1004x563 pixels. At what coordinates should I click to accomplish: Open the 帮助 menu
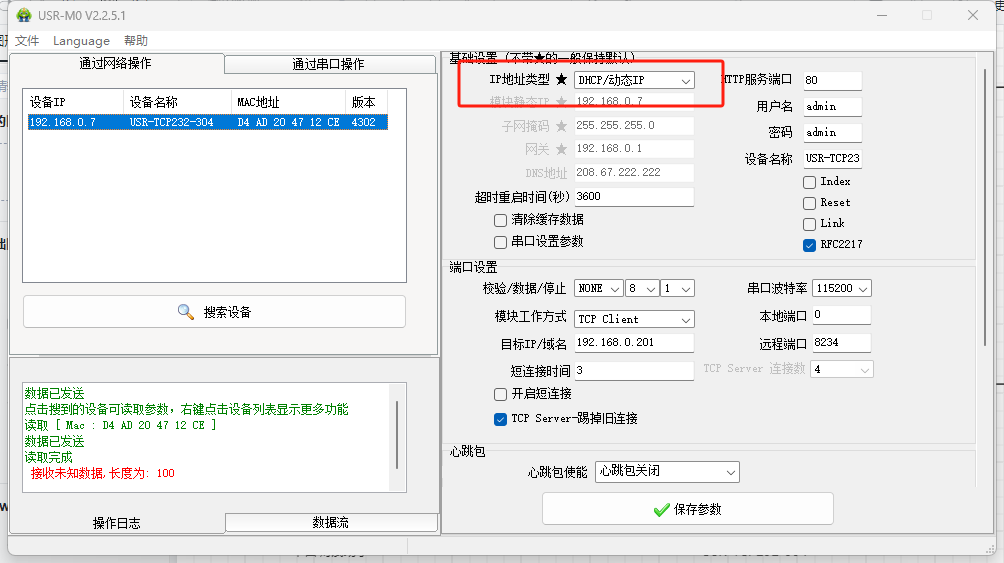(136, 41)
